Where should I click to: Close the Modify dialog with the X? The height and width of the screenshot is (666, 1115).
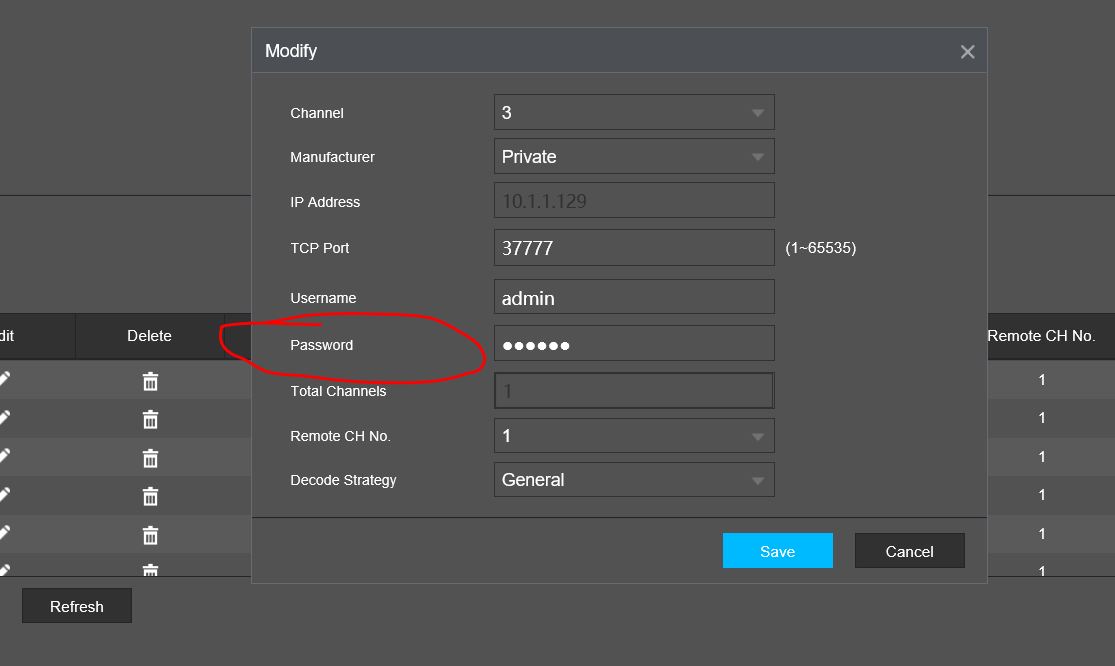(967, 52)
